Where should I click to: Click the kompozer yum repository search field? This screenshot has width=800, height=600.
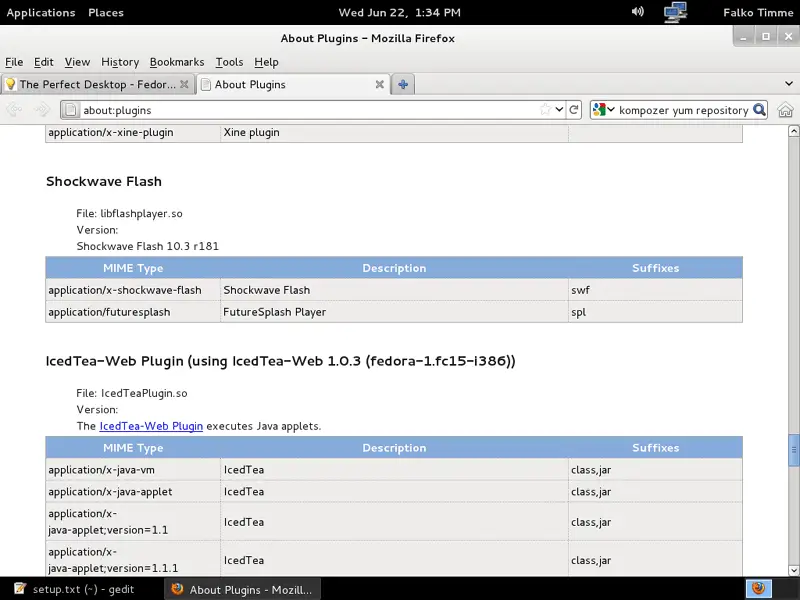point(684,110)
